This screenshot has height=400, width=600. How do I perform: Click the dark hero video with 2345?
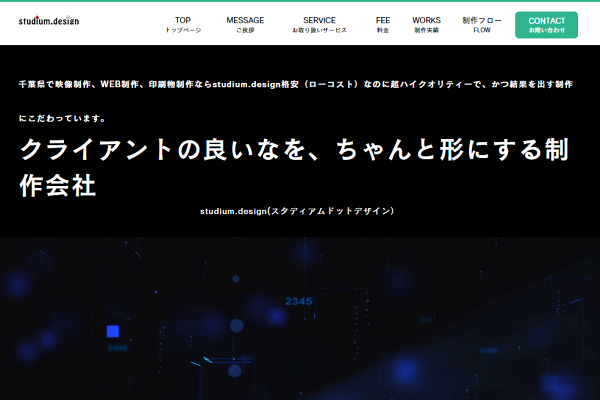300,318
